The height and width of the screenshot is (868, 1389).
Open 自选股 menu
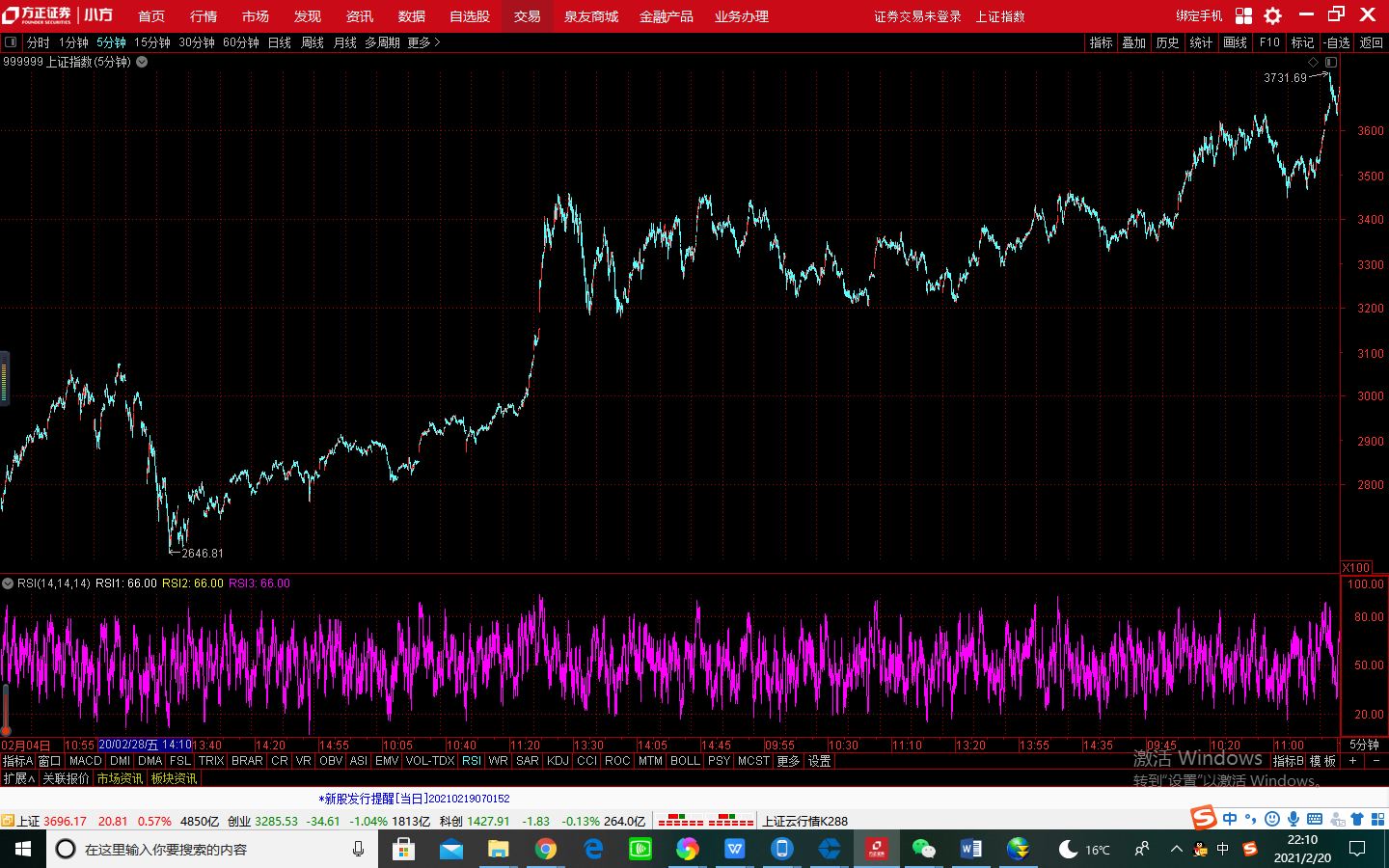click(x=470, y=16)
